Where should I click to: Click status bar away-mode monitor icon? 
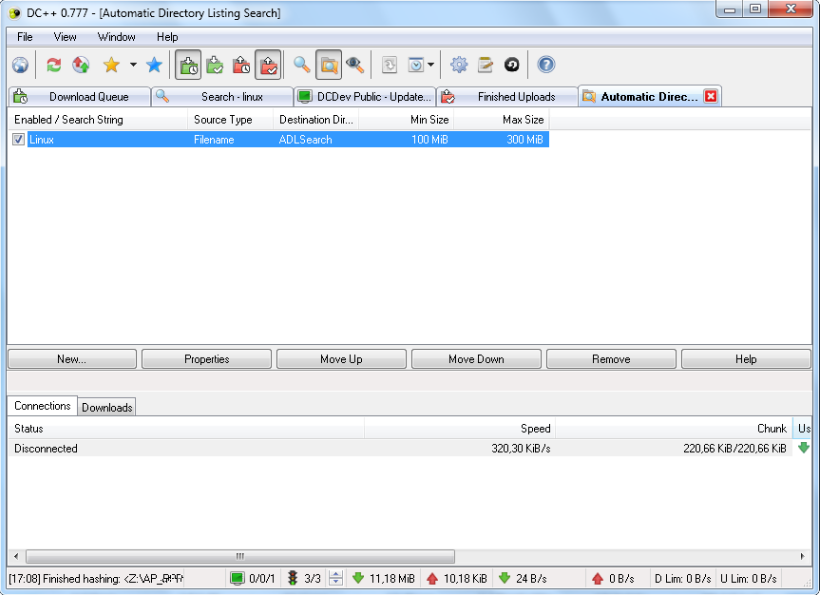point(237,578)
